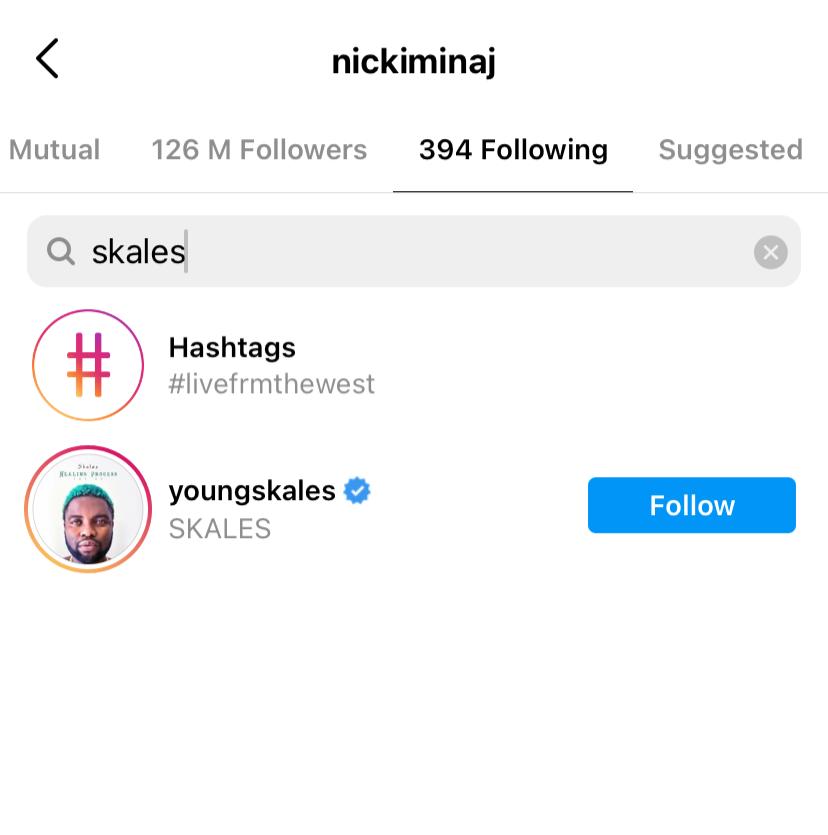This screenshot has height=835, width=828.
Task: Open the youngskales profile picture
Action: point(87,509)
